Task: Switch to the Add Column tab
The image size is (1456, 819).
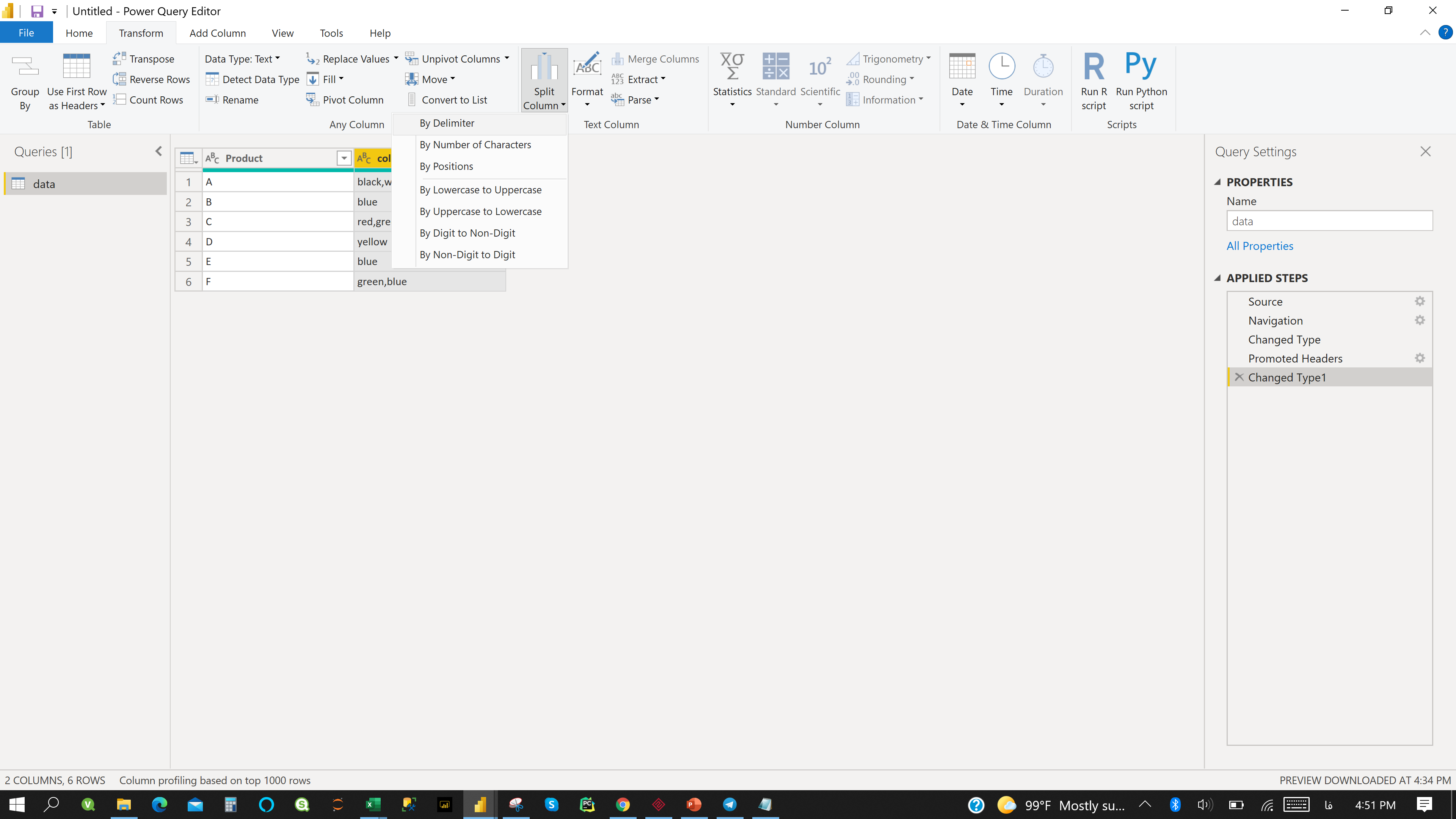Action: pyautogui.click(x=217, y=33)
